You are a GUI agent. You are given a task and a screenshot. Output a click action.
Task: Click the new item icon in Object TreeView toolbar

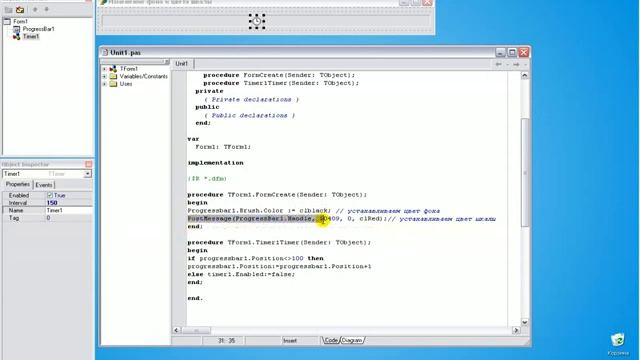8,9
